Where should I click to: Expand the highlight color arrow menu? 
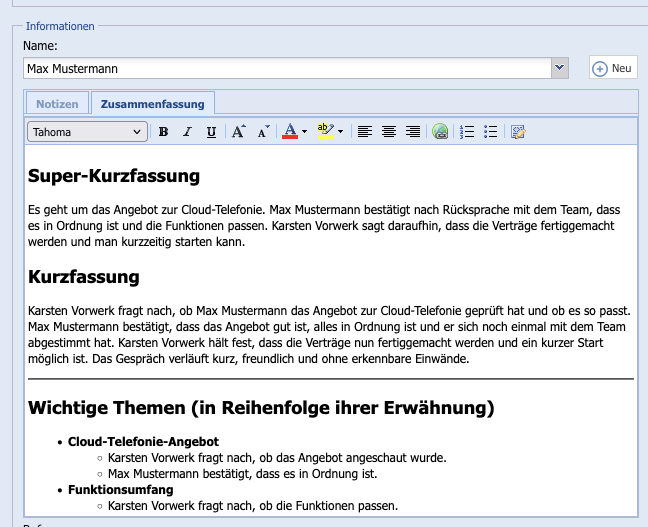pos(341,132)
